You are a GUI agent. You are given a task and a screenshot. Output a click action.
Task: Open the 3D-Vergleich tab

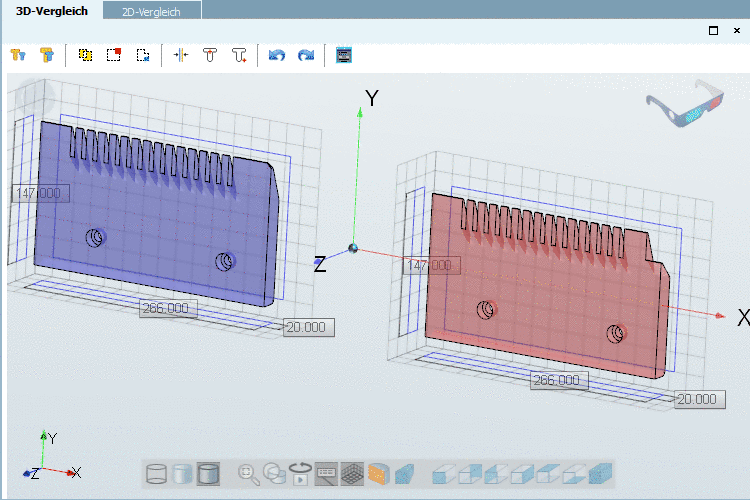click(52, 11)
